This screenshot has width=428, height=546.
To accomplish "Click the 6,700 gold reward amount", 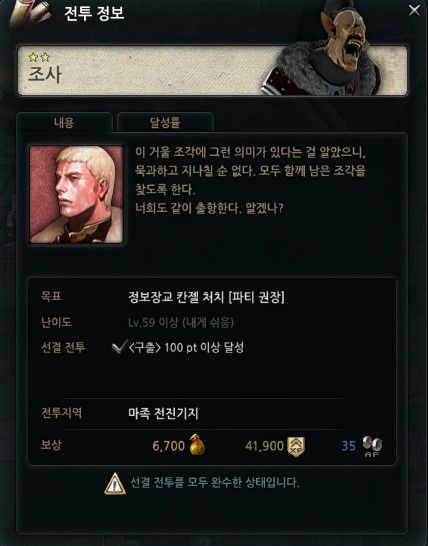I will pyautogui.click(x=169, y=446).
